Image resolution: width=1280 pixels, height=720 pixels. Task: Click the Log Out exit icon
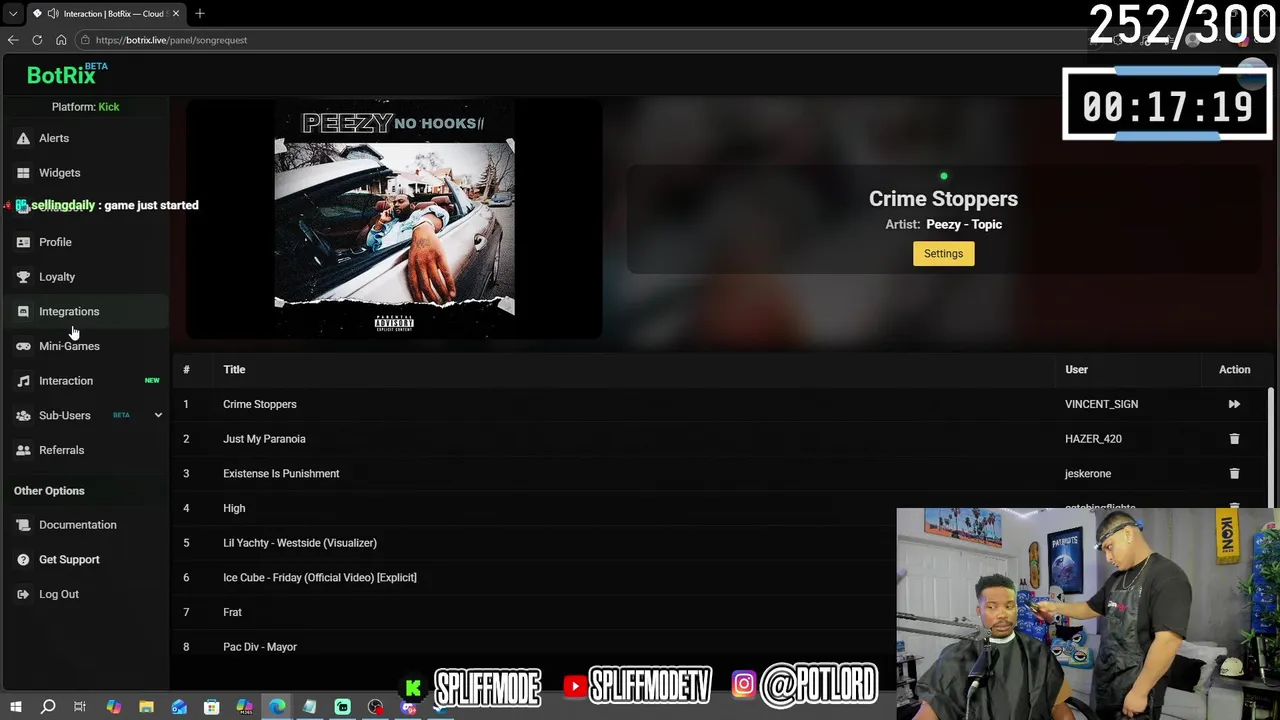coord(23,594)
